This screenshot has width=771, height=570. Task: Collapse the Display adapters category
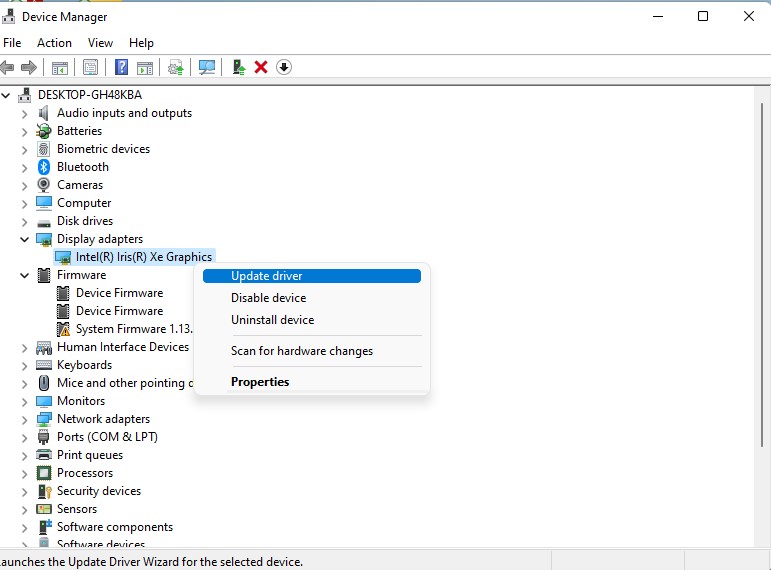[x=25, y=240]
